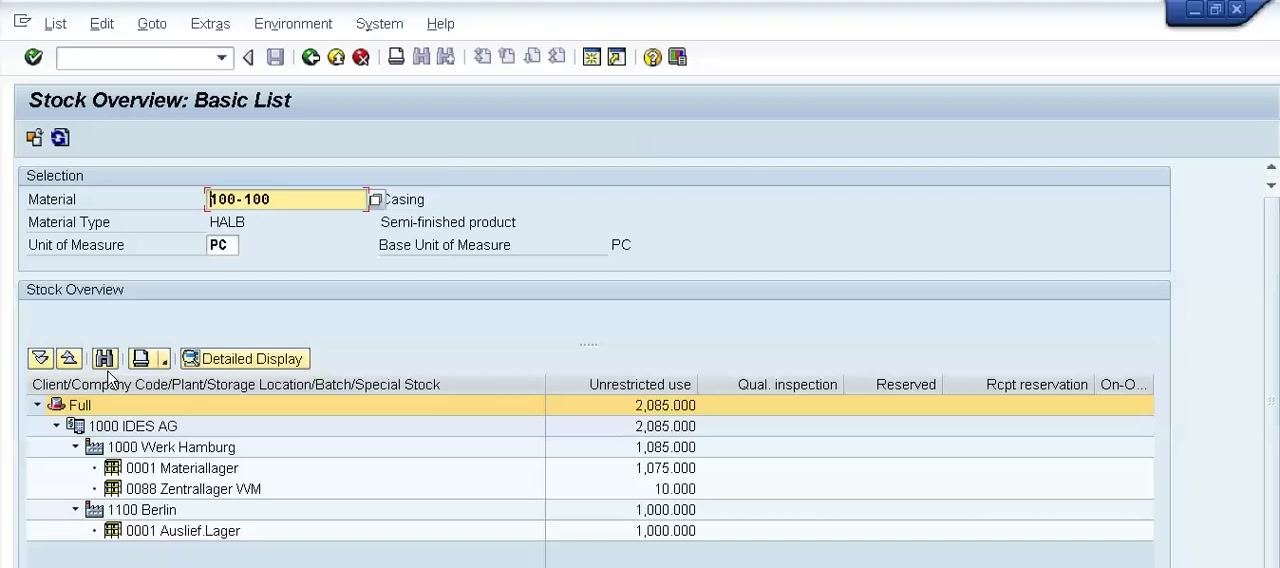Click the Customize Local Layout icon
Viewport: 1280px width, 568px height.
[677, 57]
